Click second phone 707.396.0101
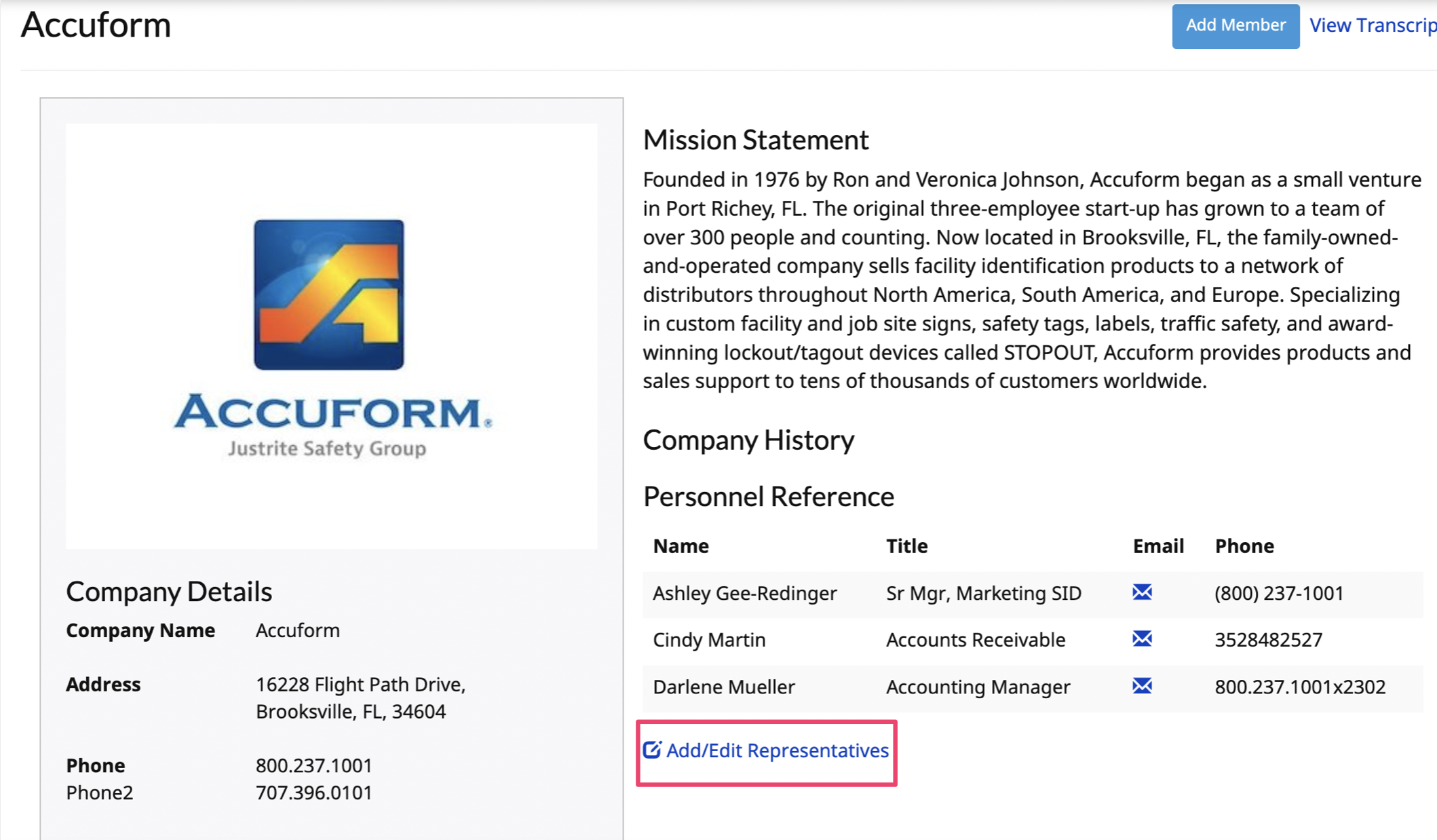The width and height of the screenshot is (1437, 840). tap(313, 793)
